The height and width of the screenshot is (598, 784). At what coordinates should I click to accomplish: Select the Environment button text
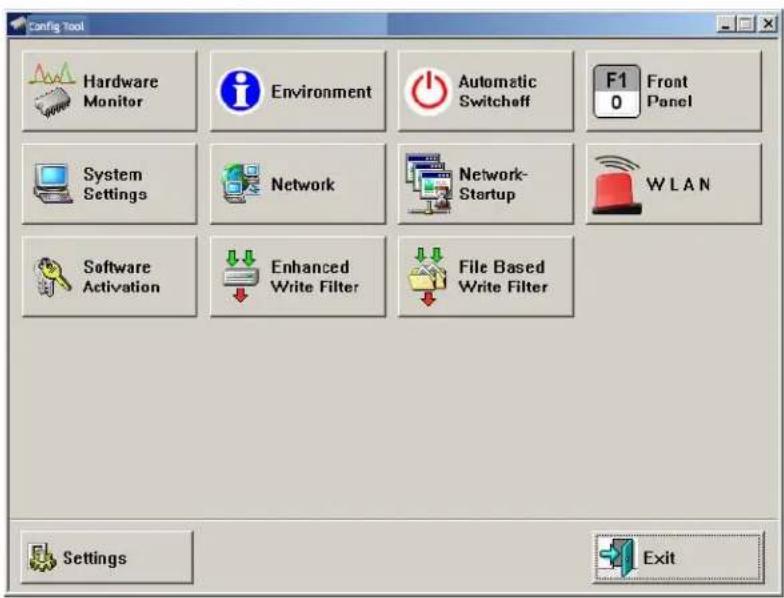tap(321, 92)
